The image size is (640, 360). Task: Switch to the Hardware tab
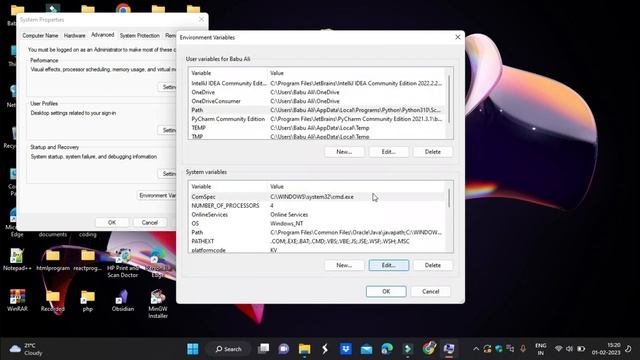click(x=74, y=36)
